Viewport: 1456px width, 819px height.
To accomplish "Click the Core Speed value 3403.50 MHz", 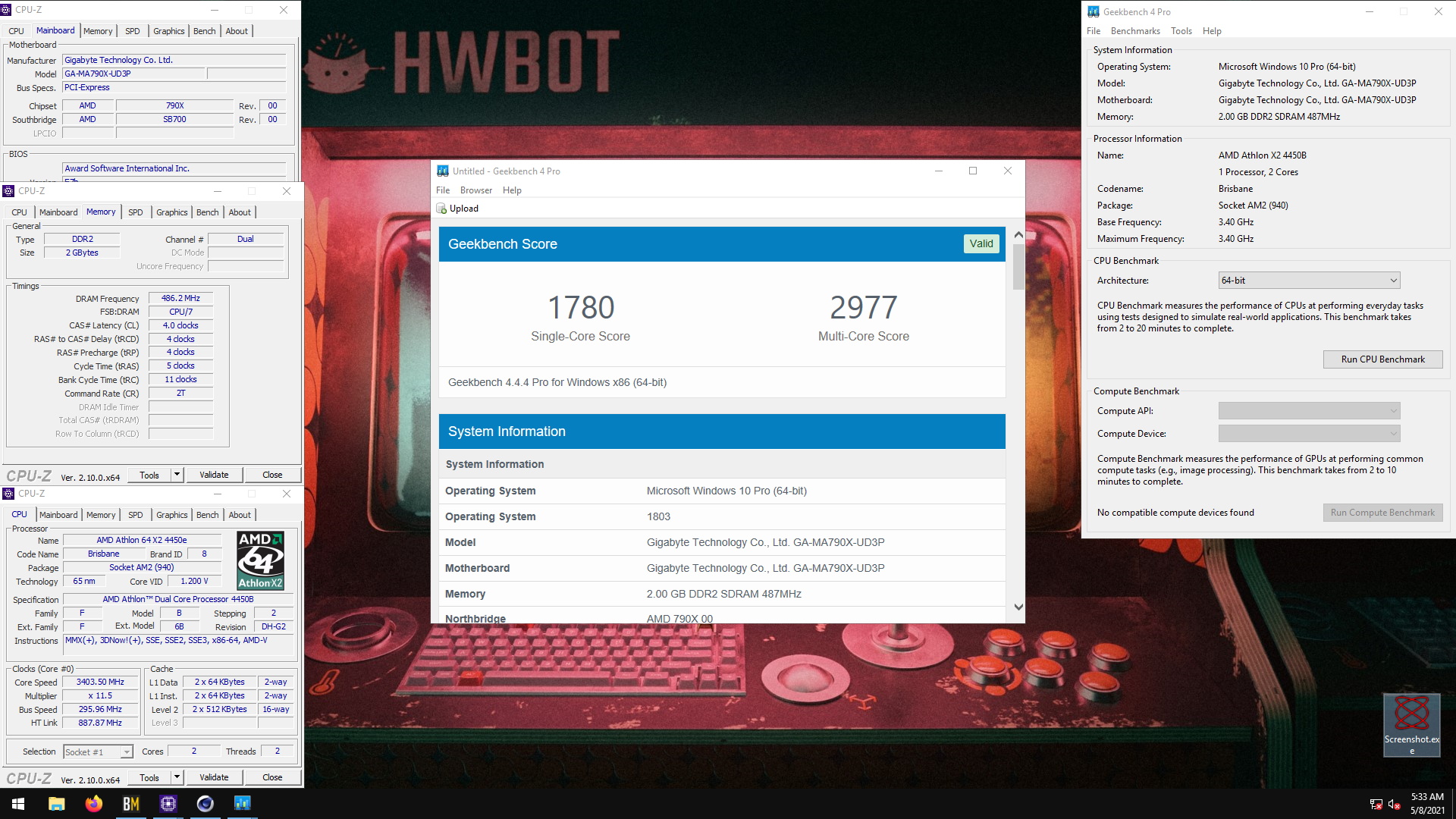I will [100, 682].
